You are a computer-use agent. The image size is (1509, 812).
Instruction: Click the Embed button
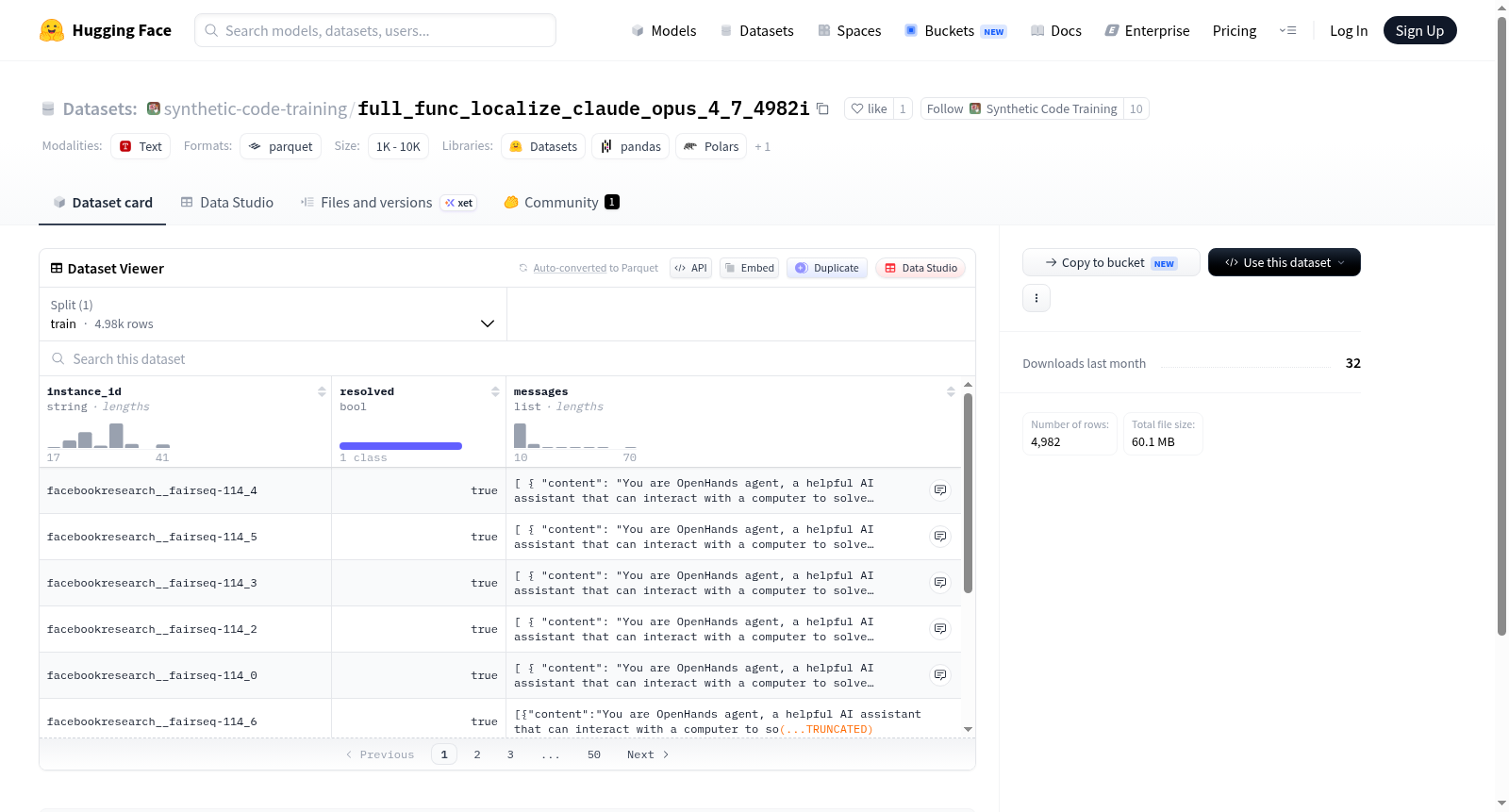[749, 268]
